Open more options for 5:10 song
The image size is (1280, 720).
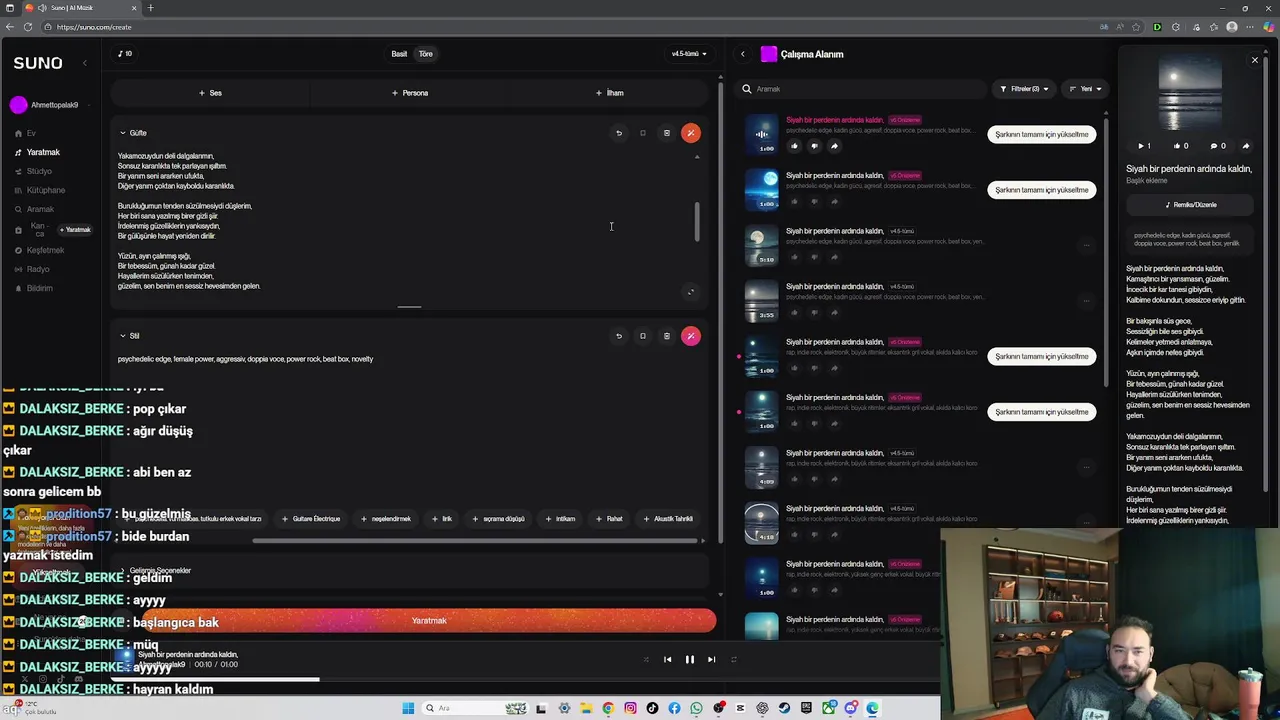[1086, 245]
